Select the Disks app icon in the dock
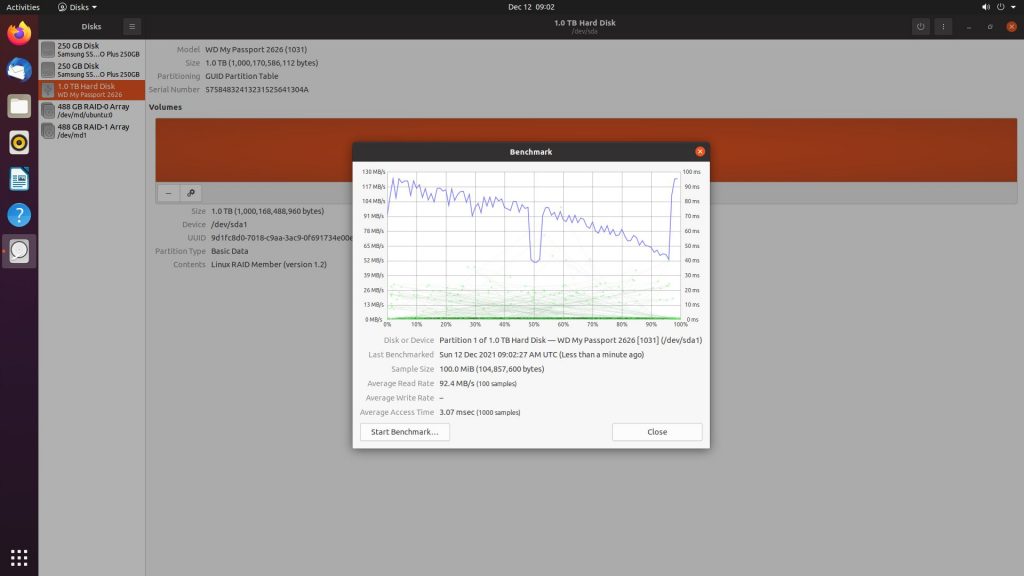The height and width of the screenshot is (576, 1024). pos(19,251)
